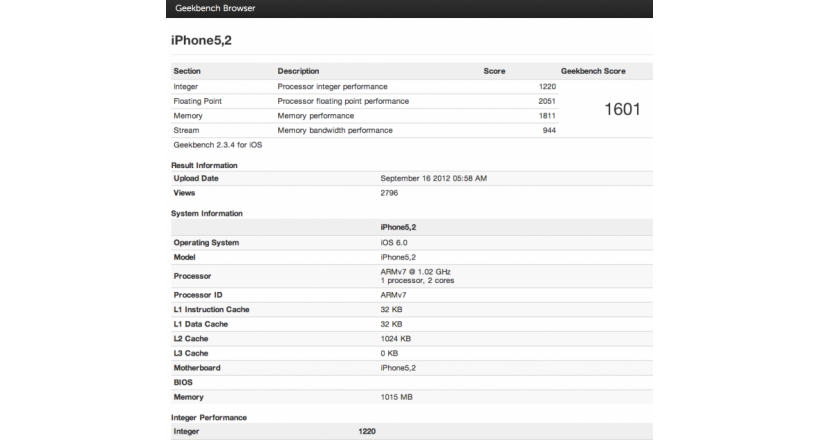Select ARMv7 value in Processor ID row
This screenshot has height=440, width=820.
click(393, 295)
